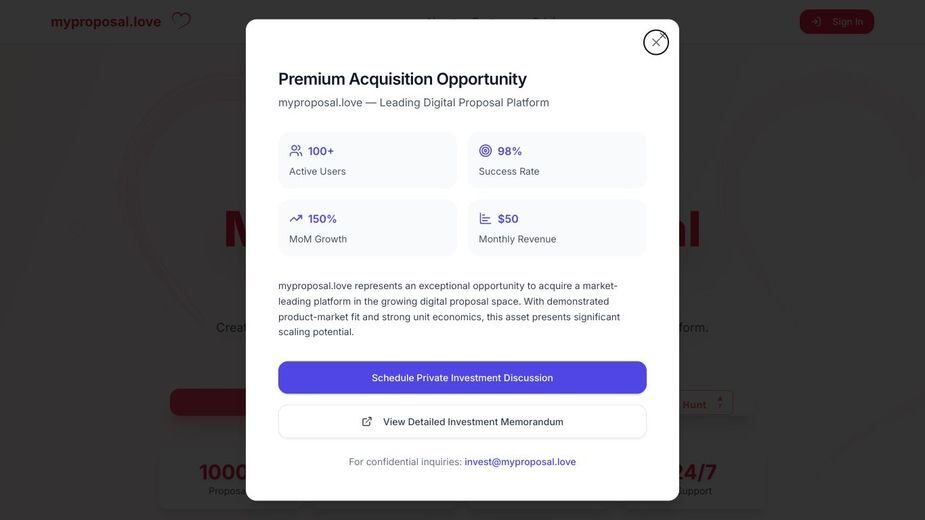Click the heart logo icon in header
The image size is (925, 520).
point(181,21)
